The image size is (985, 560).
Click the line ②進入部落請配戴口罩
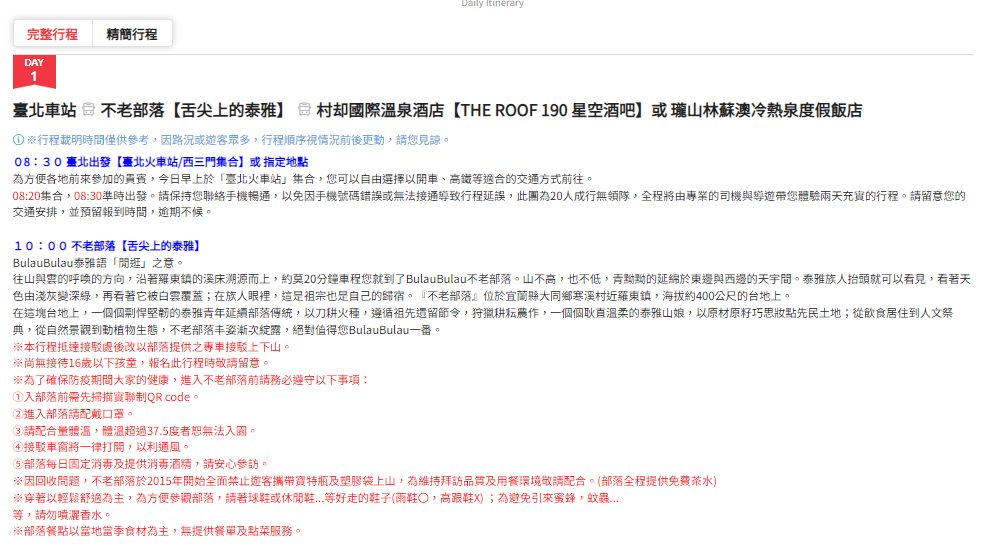(x=73, y=414)
